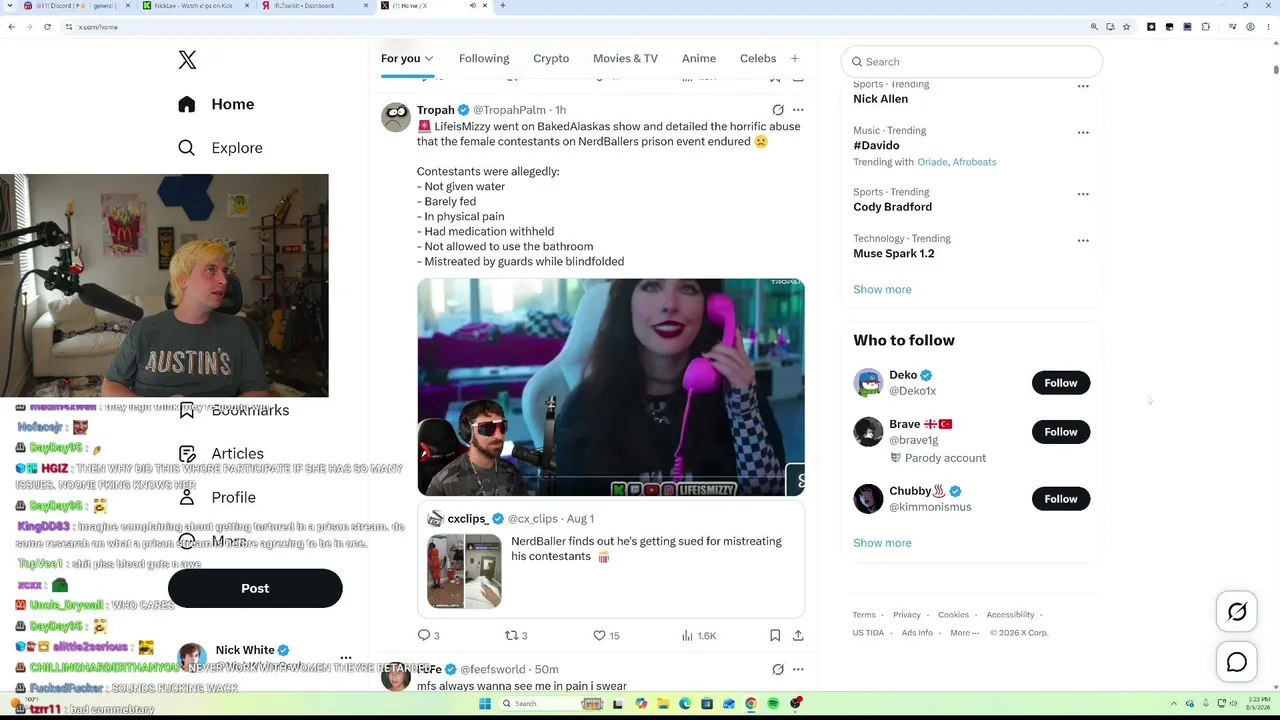
Task: Open the Nick Allen trending topic
Action: [881, 99]
